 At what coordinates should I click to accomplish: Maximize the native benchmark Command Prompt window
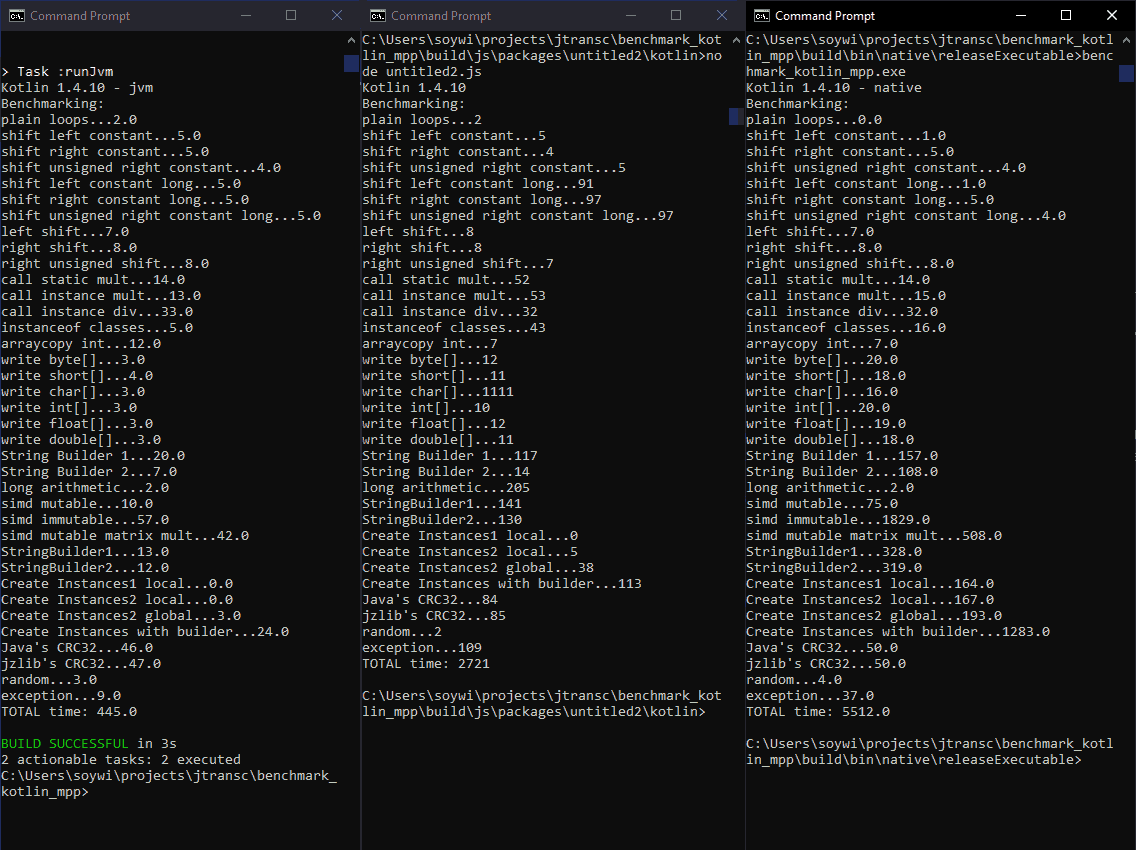[x=1066, y=16]
